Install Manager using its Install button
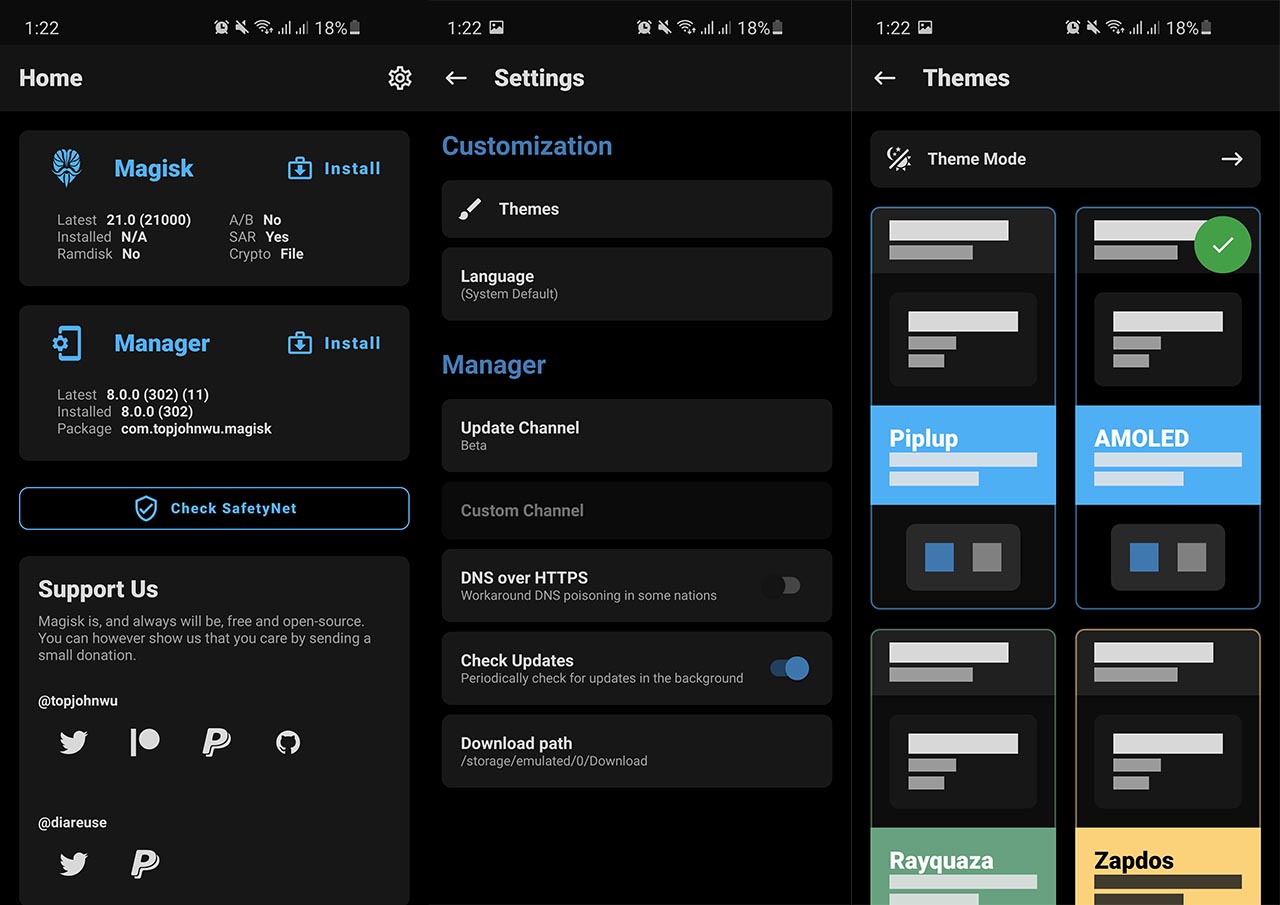 point(334,343)
